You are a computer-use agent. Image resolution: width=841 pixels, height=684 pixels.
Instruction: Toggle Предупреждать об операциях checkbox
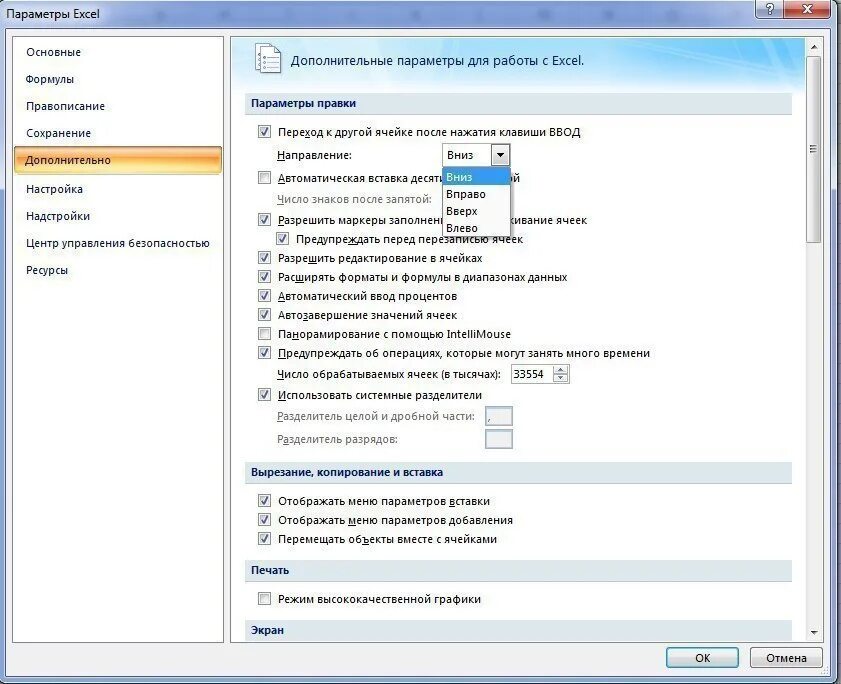coord(264,352)
